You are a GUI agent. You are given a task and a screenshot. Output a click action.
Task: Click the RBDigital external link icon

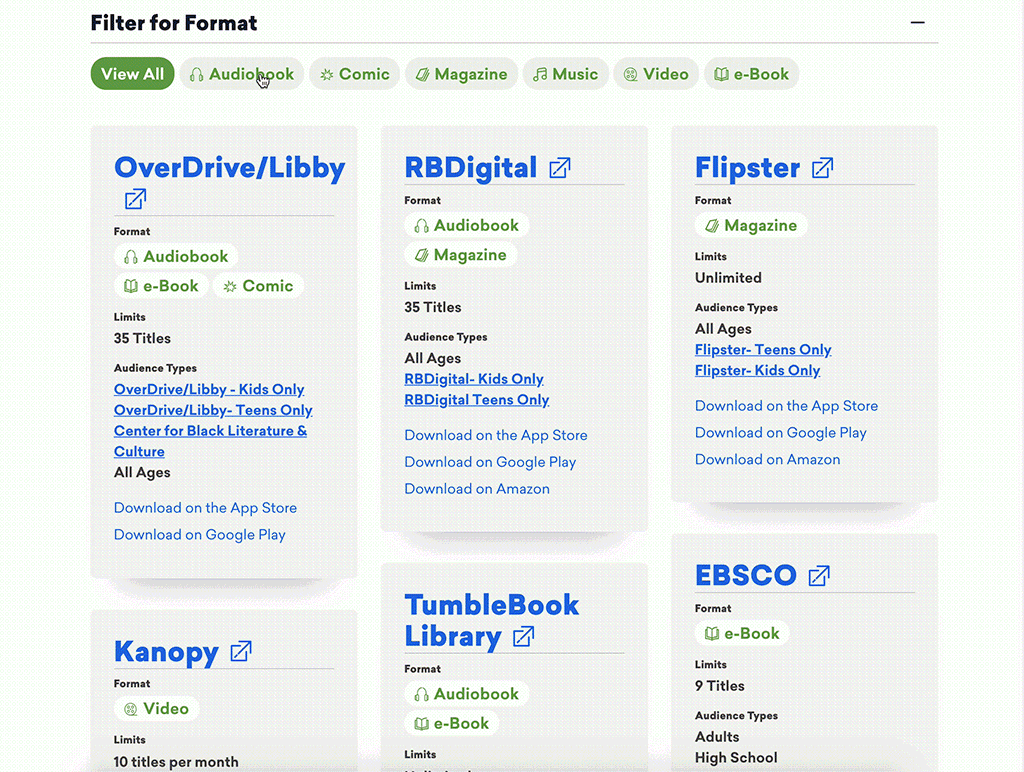click(x=560, y=168)
